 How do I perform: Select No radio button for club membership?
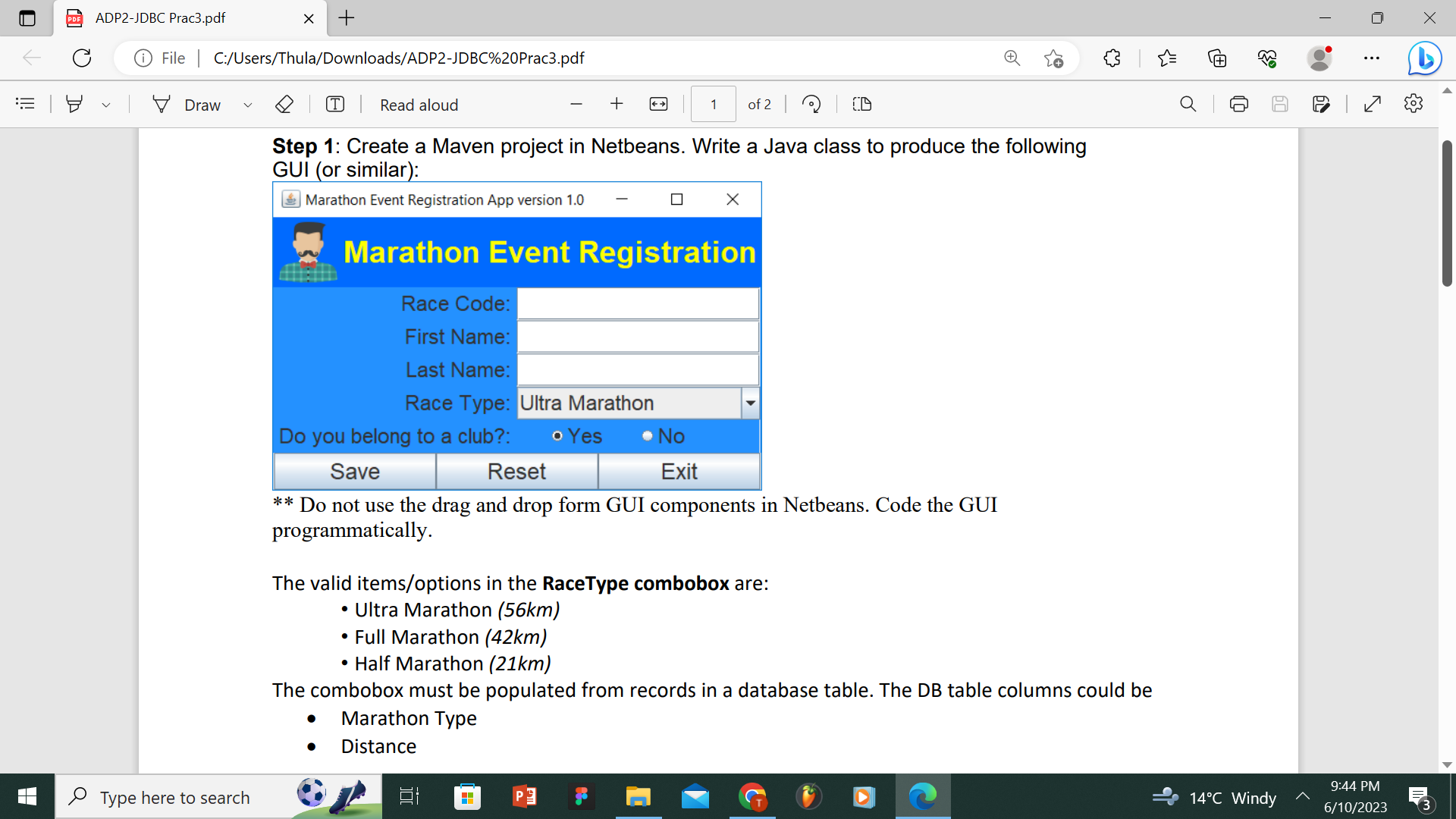(647, 436)
